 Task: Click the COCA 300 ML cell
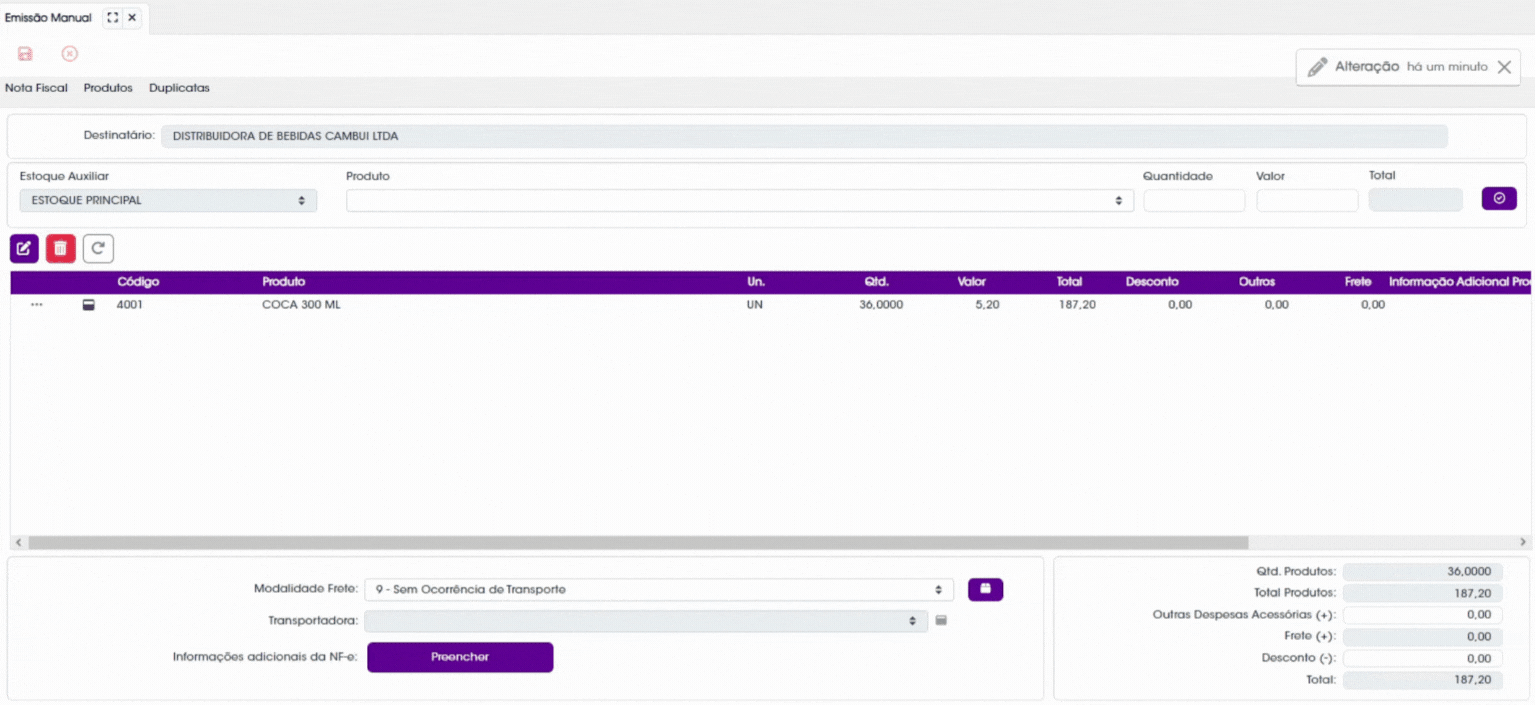pyautogui.click(x=301, y=305)
